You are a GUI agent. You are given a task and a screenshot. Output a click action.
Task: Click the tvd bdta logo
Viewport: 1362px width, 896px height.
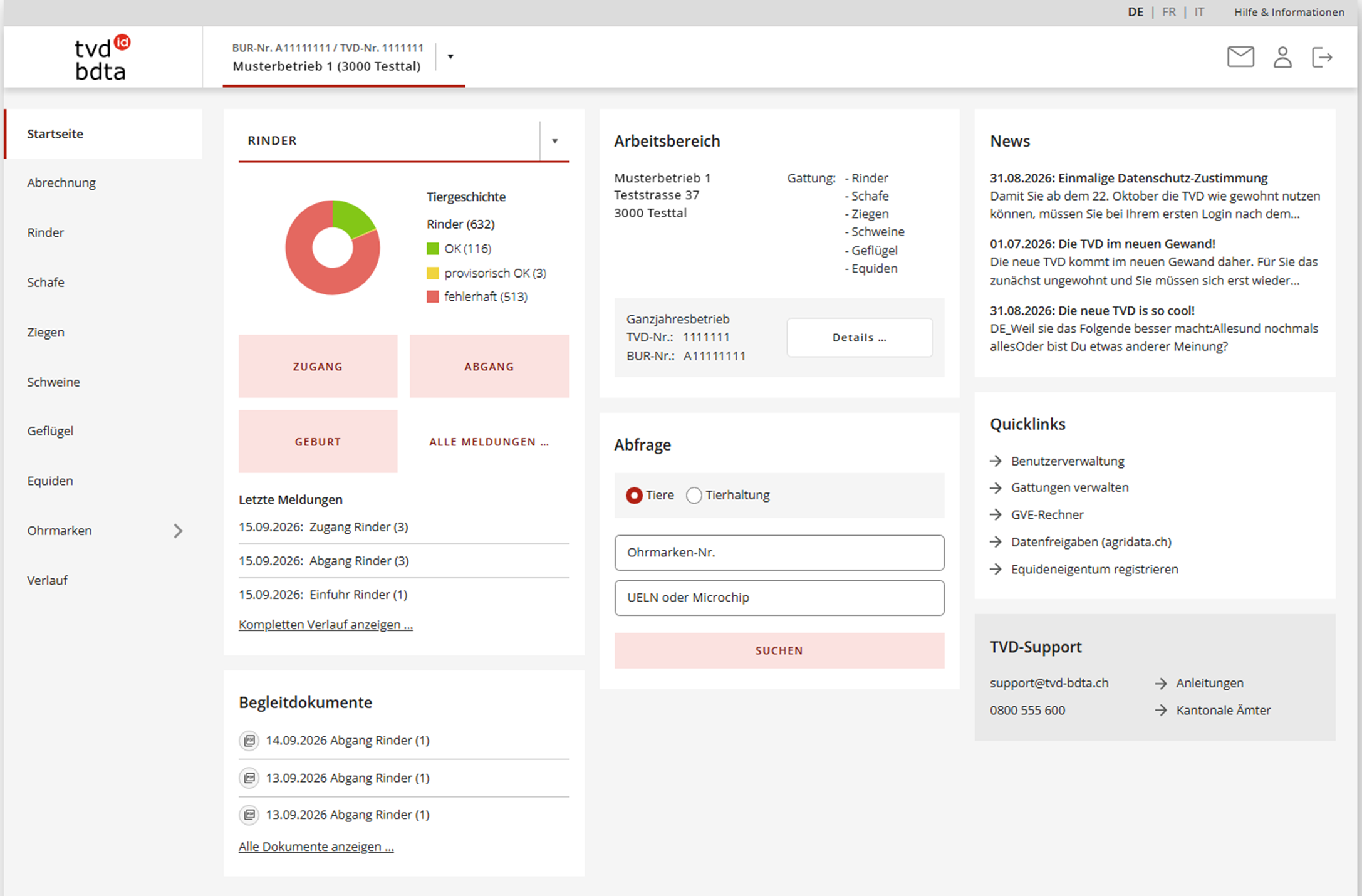[x=102, y=58]
